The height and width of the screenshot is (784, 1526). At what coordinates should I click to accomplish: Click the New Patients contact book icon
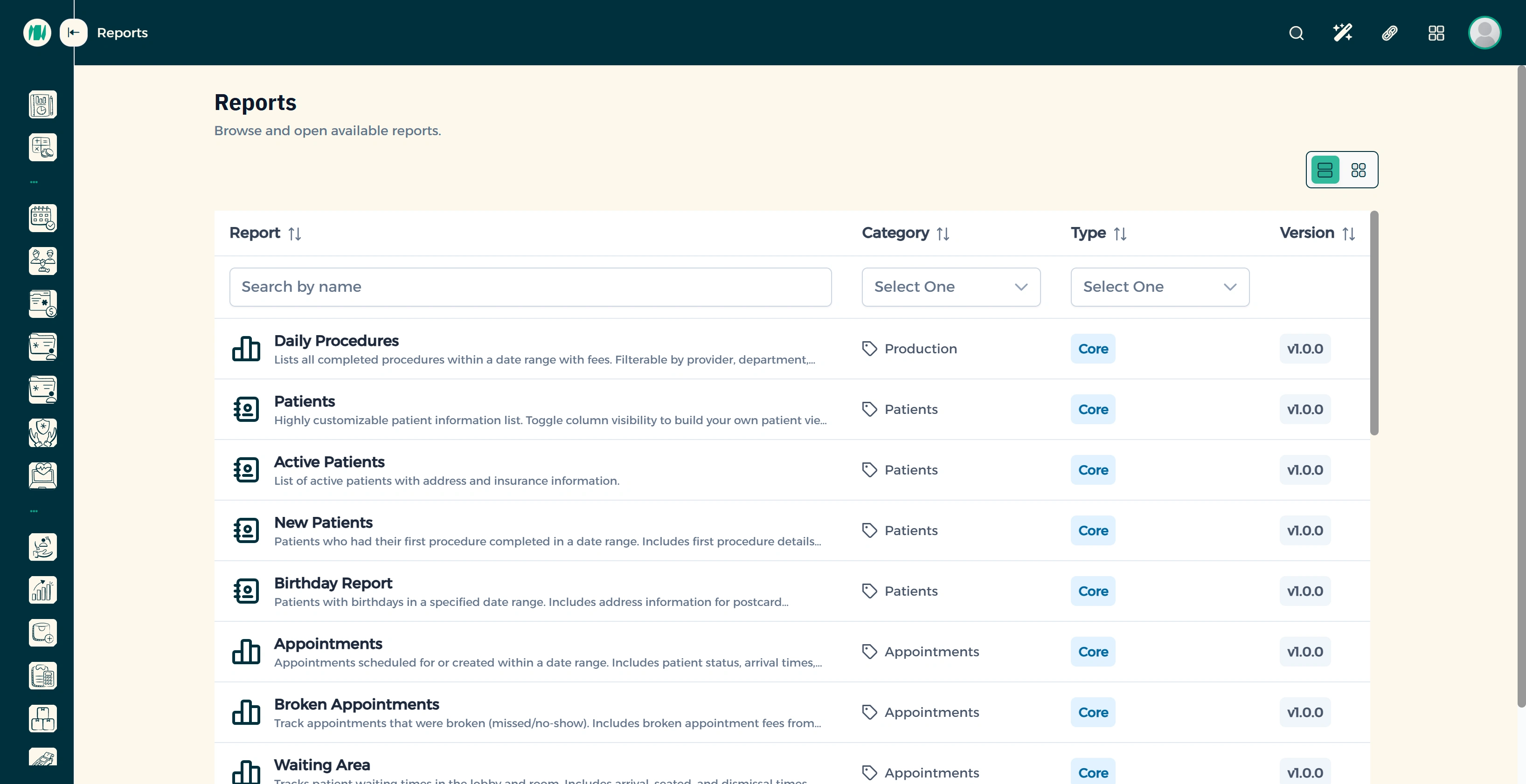pyautogui.click(x=246, y=530)
